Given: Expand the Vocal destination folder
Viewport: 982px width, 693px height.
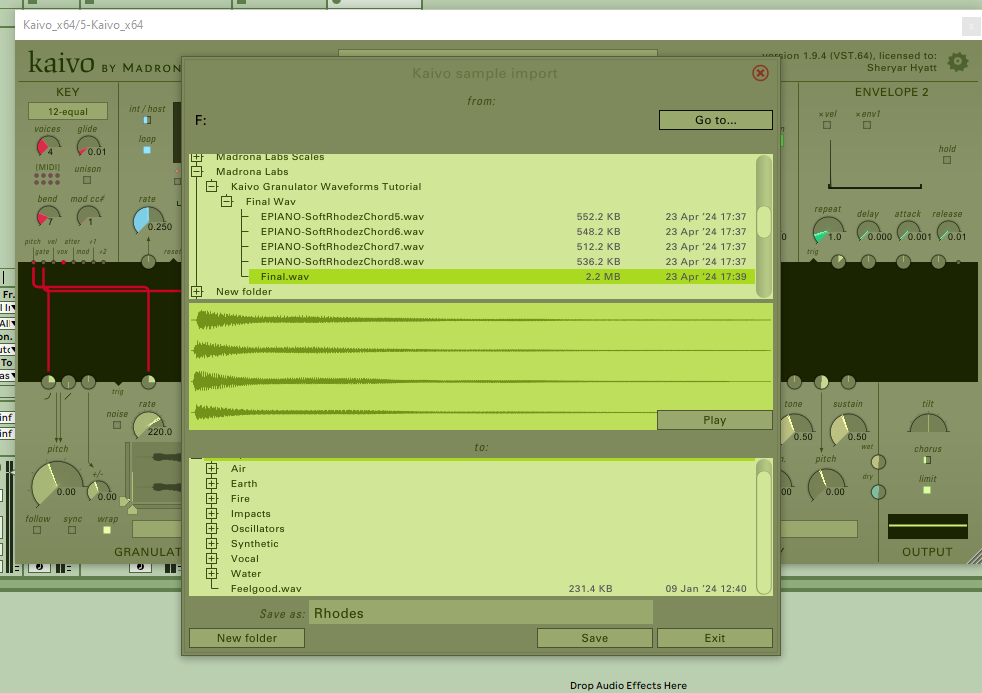Looking at the screenshot, I should pos(212,558).
